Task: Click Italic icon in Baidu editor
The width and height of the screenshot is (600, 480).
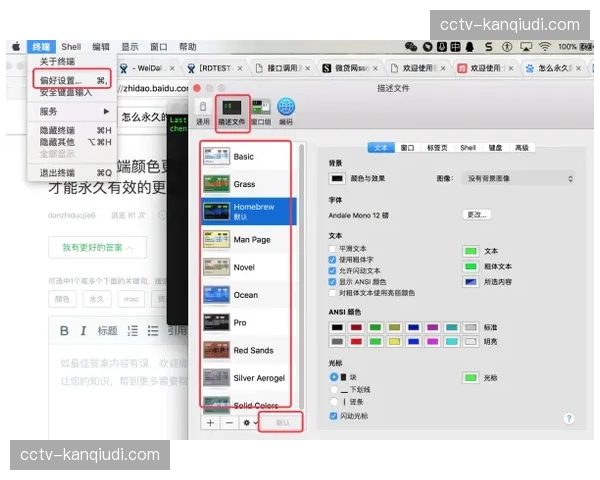Action: 83,331
